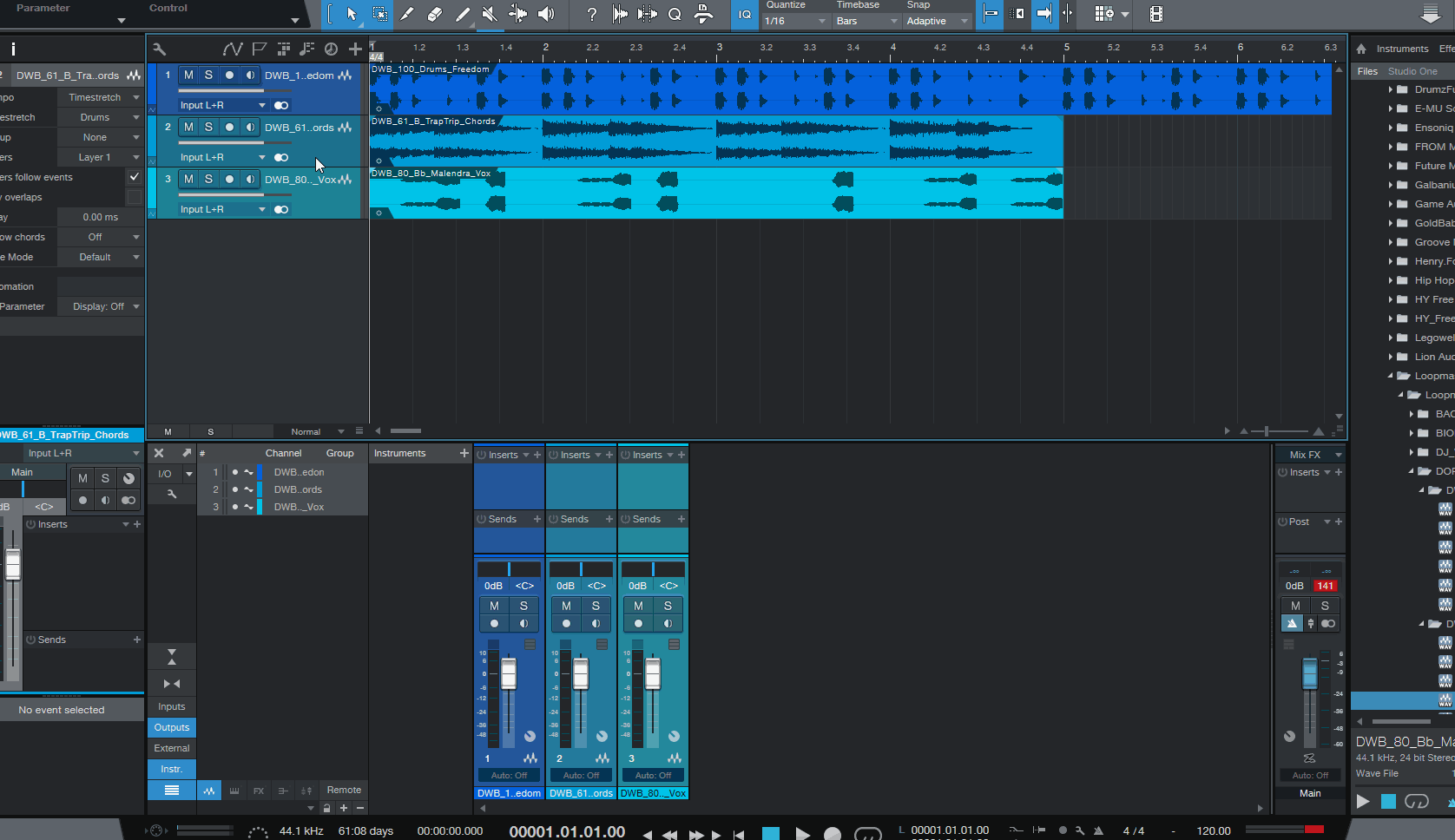Mute the DWB_1..edom drum track
Viewport: 1455px width, 840px height.
point(188,75)
